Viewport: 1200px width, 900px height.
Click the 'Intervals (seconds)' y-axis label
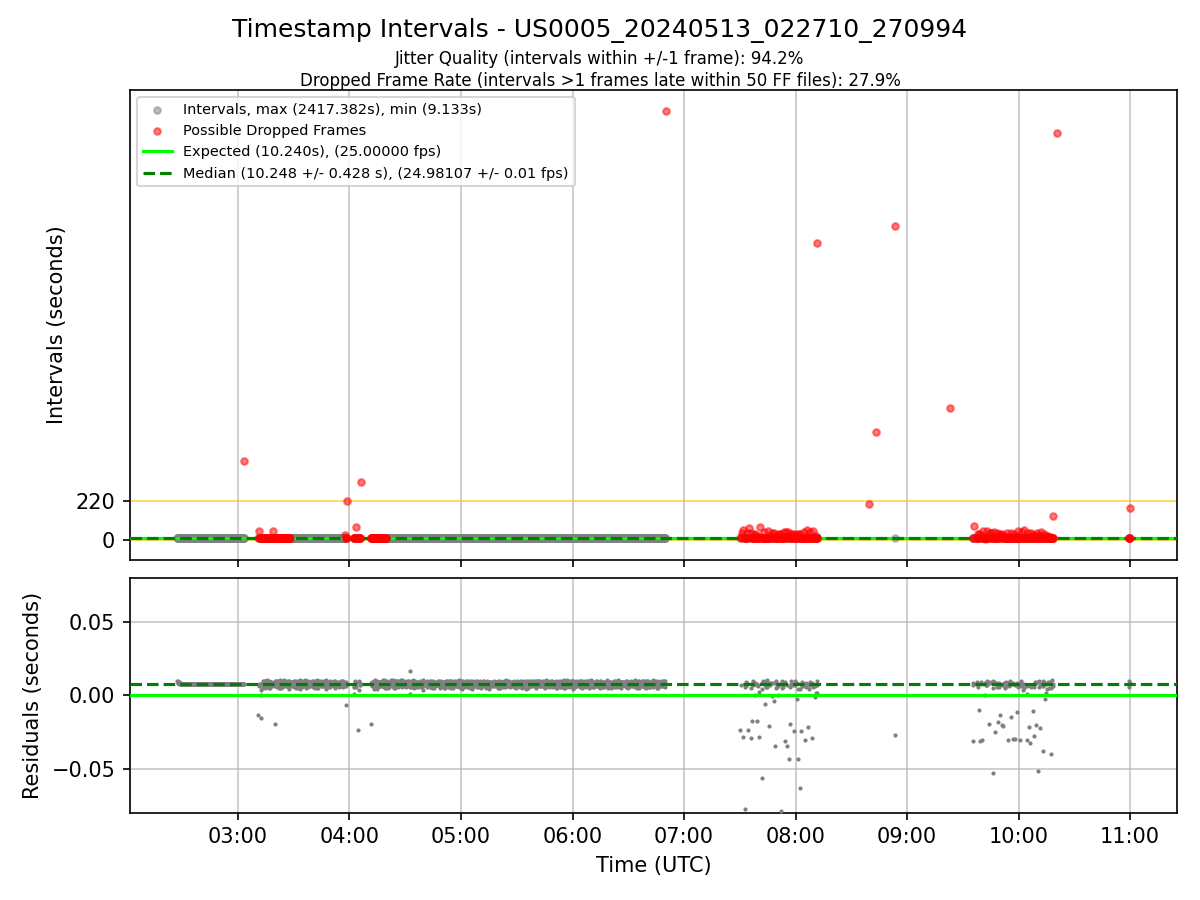click(x=56, y=325)
